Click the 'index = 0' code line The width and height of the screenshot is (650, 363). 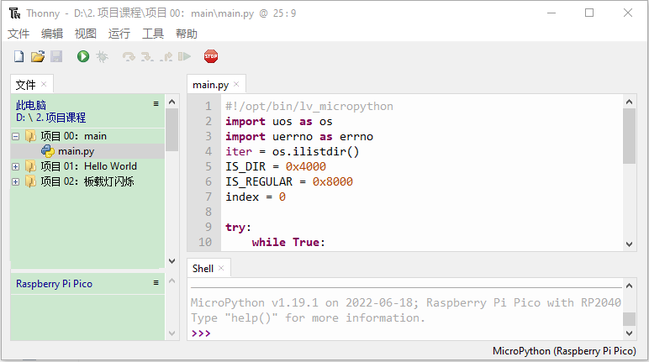point(255,197)
